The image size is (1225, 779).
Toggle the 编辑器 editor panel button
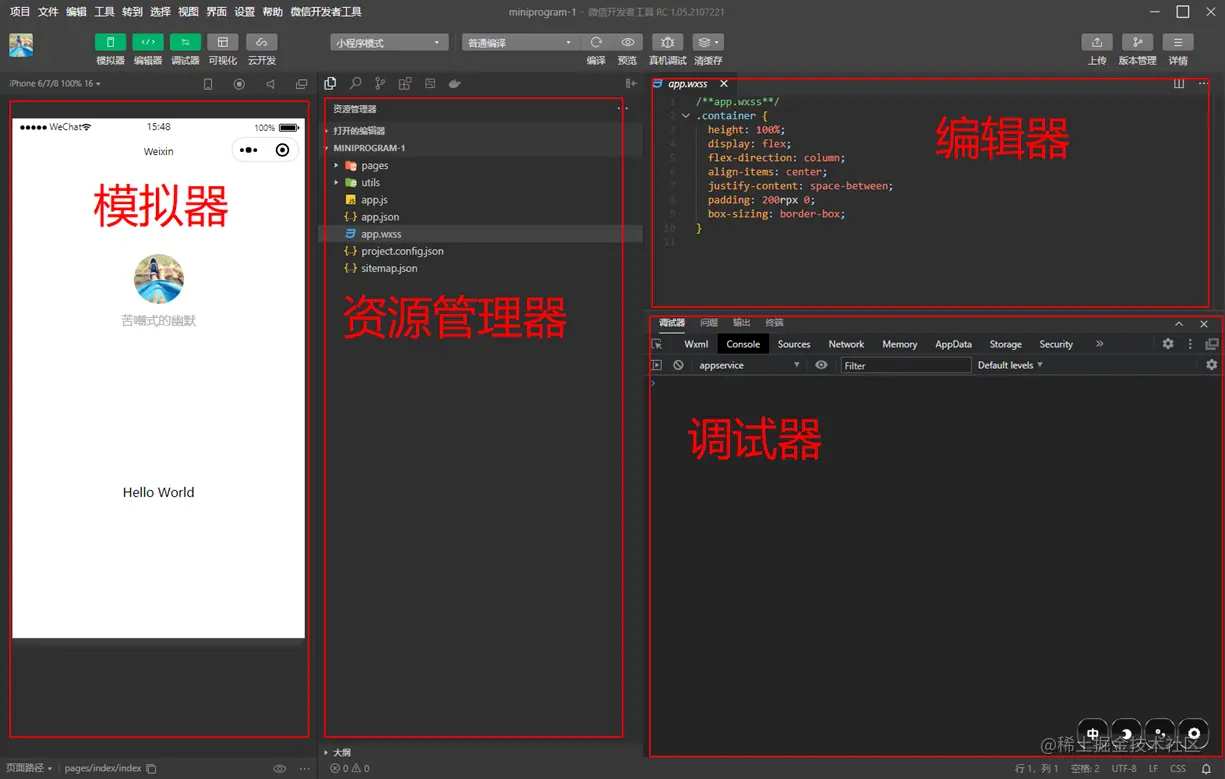(x=148, y=42)
